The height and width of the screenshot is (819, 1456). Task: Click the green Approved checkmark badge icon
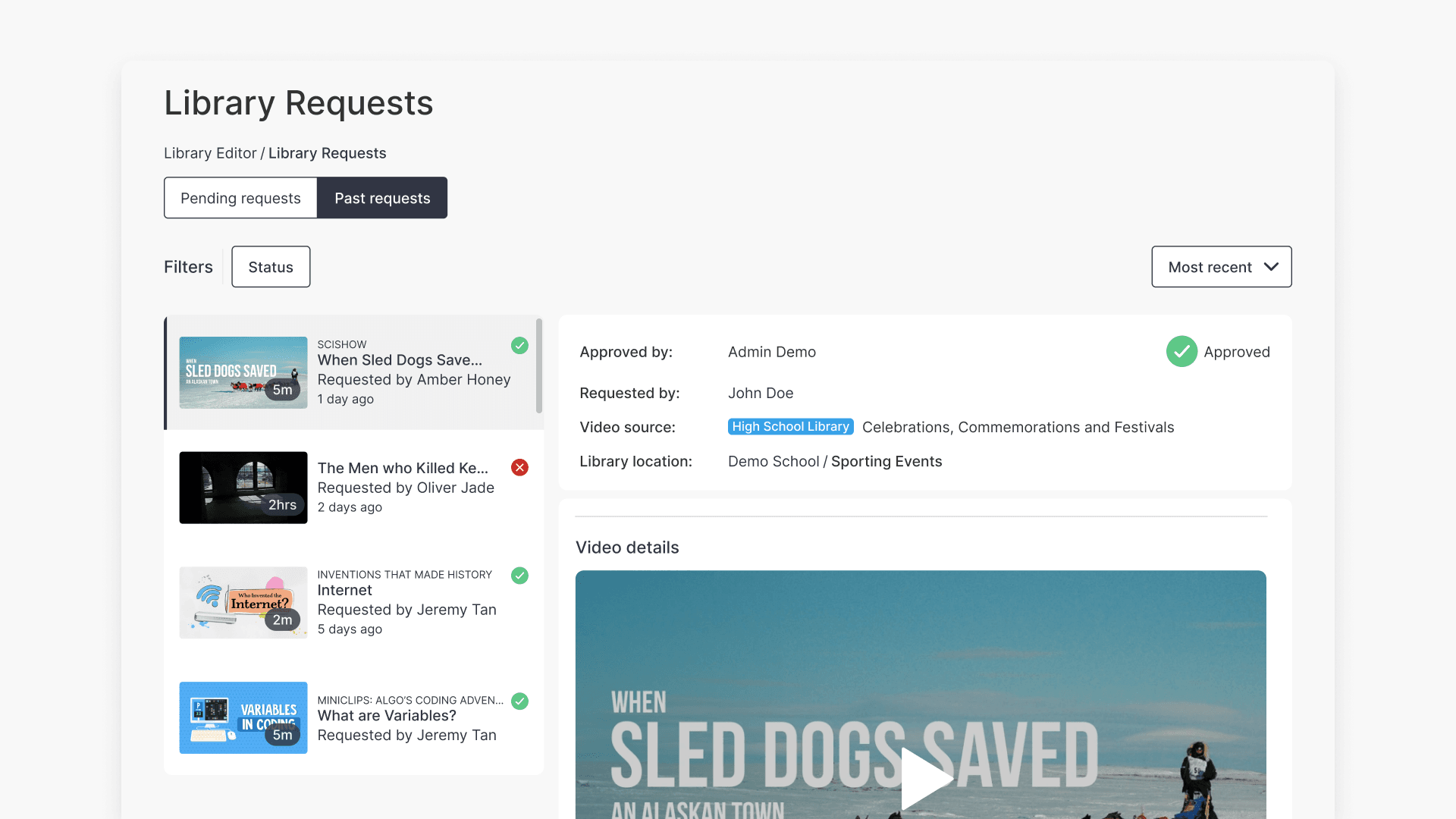point(1181,351)
